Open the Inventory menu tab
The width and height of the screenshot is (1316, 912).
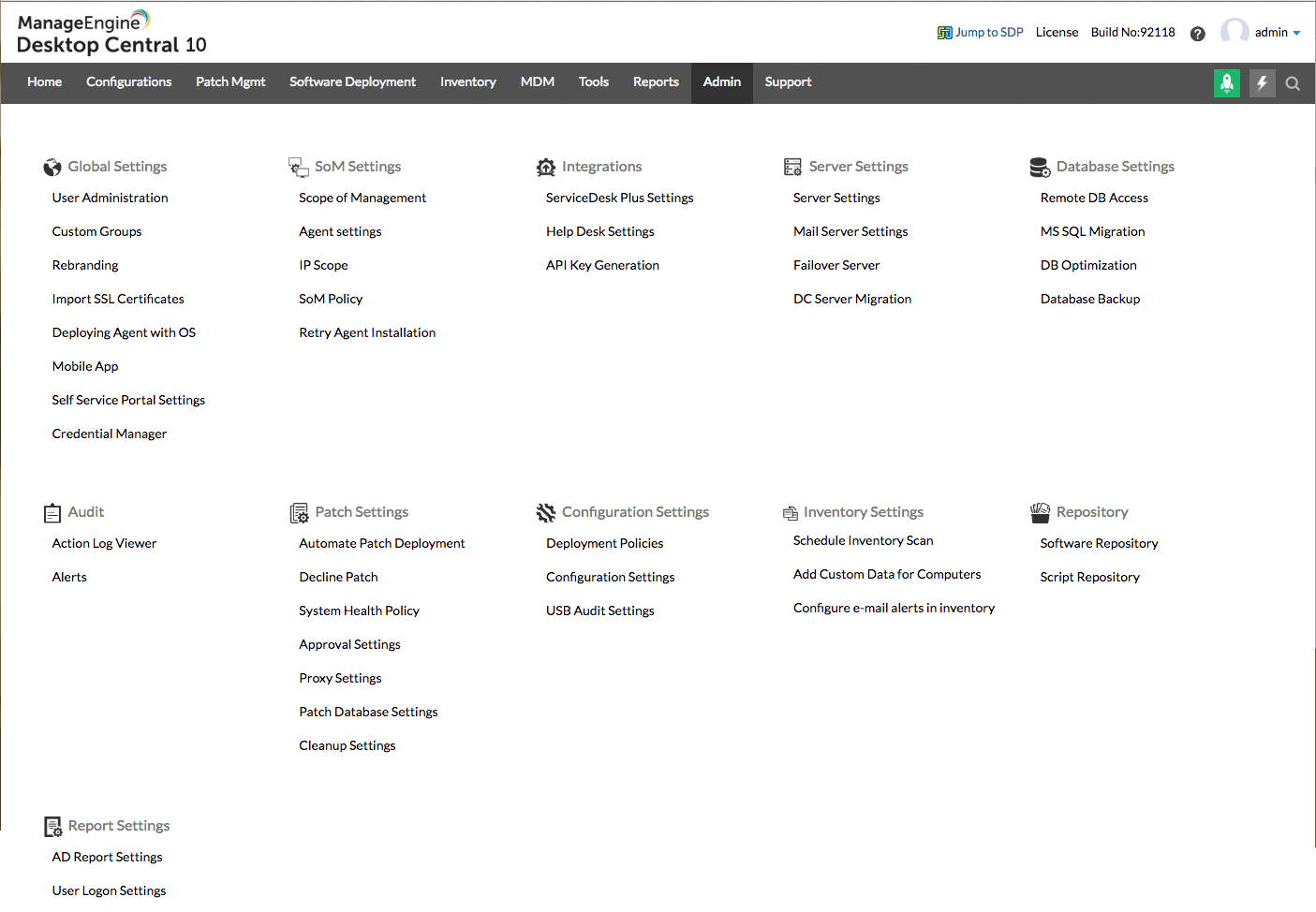(x=468, y=82)
